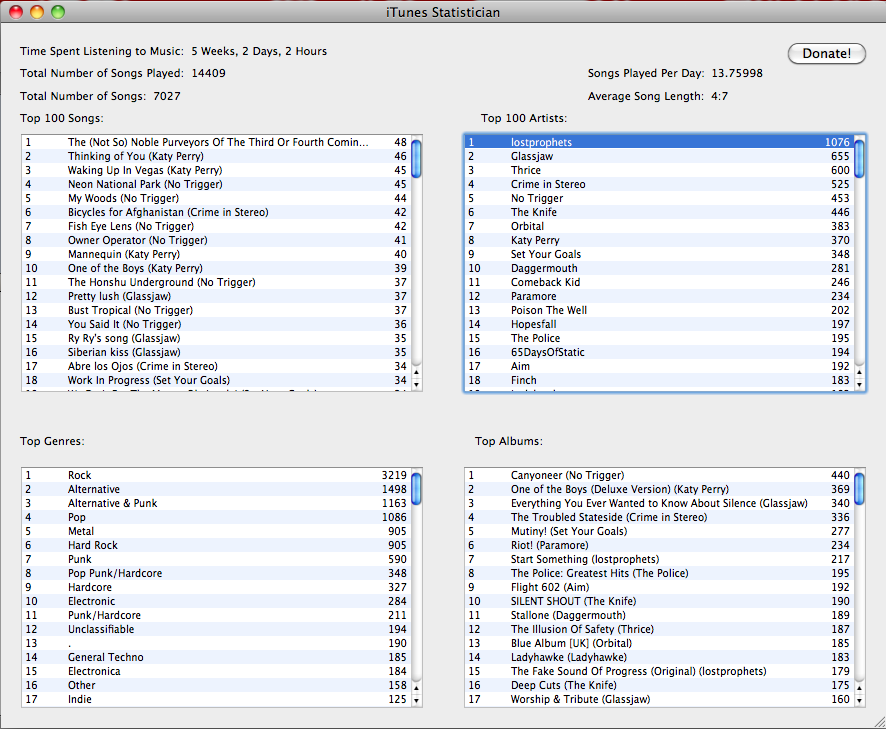886x729 pixels.
Task: Click the Top Albums scrollbar thumb
Action: click(x=859, y=489)
